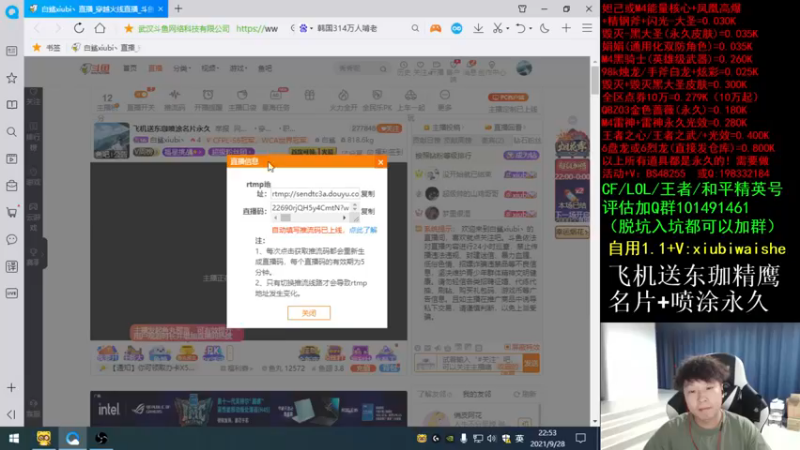
Task: Expand the 直播回看 section arrow
Action: [x=525, y=128]
